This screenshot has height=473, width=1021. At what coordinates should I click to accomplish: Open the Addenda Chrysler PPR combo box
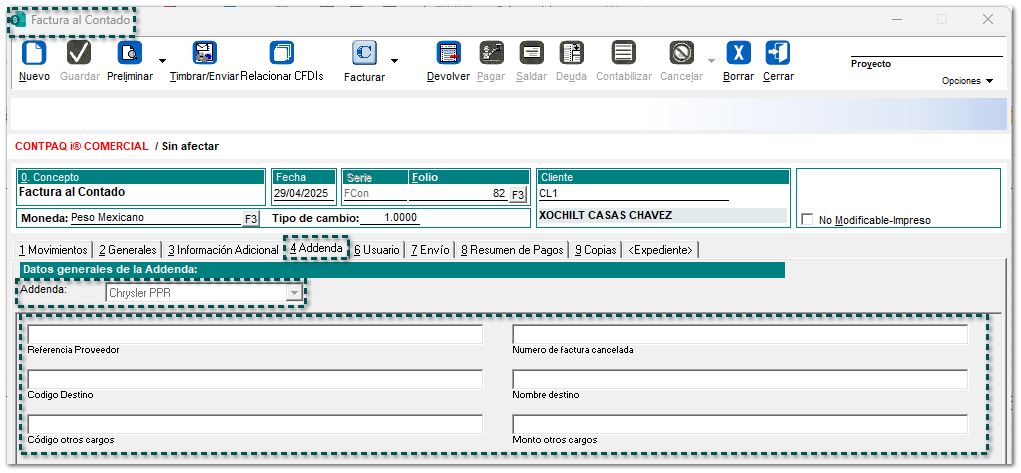click(204, 293)
